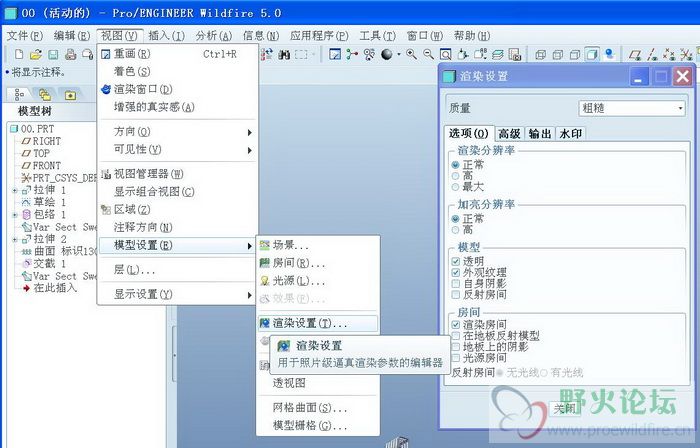
Task: Toggle datum points display icon
Action: (x=669, y=54)
